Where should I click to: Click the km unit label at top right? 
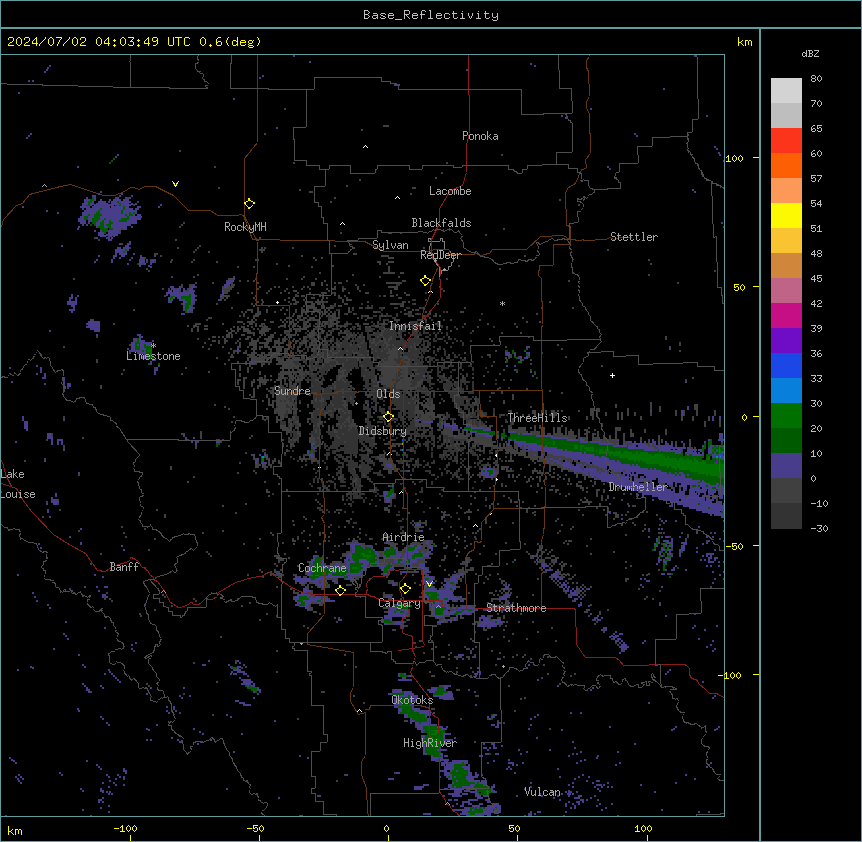click(x=745, y=42)
